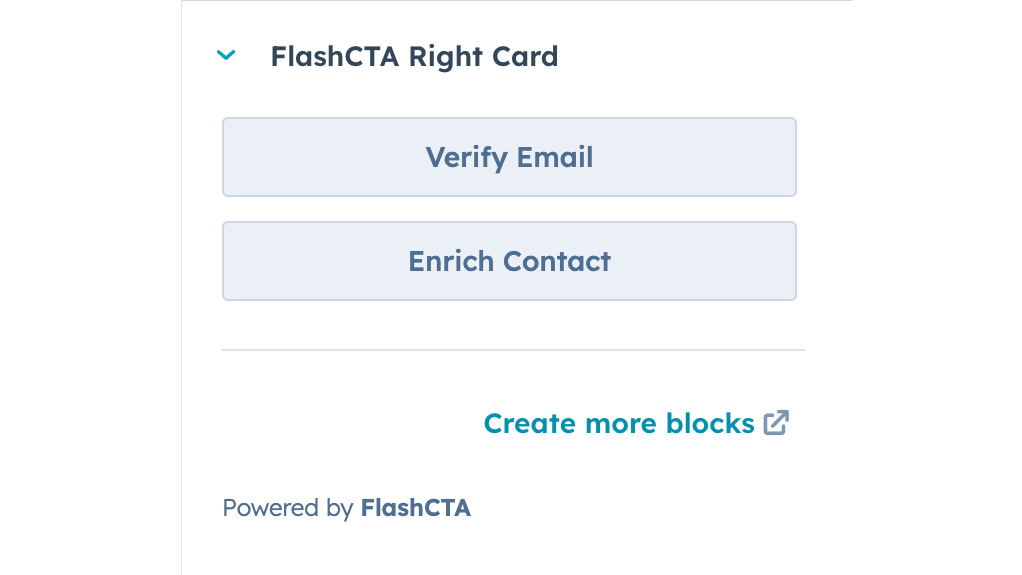The height and width of the screenshot is (575, 1022).
Task: Enrich this contact's data
Action: tap(509, 261)
